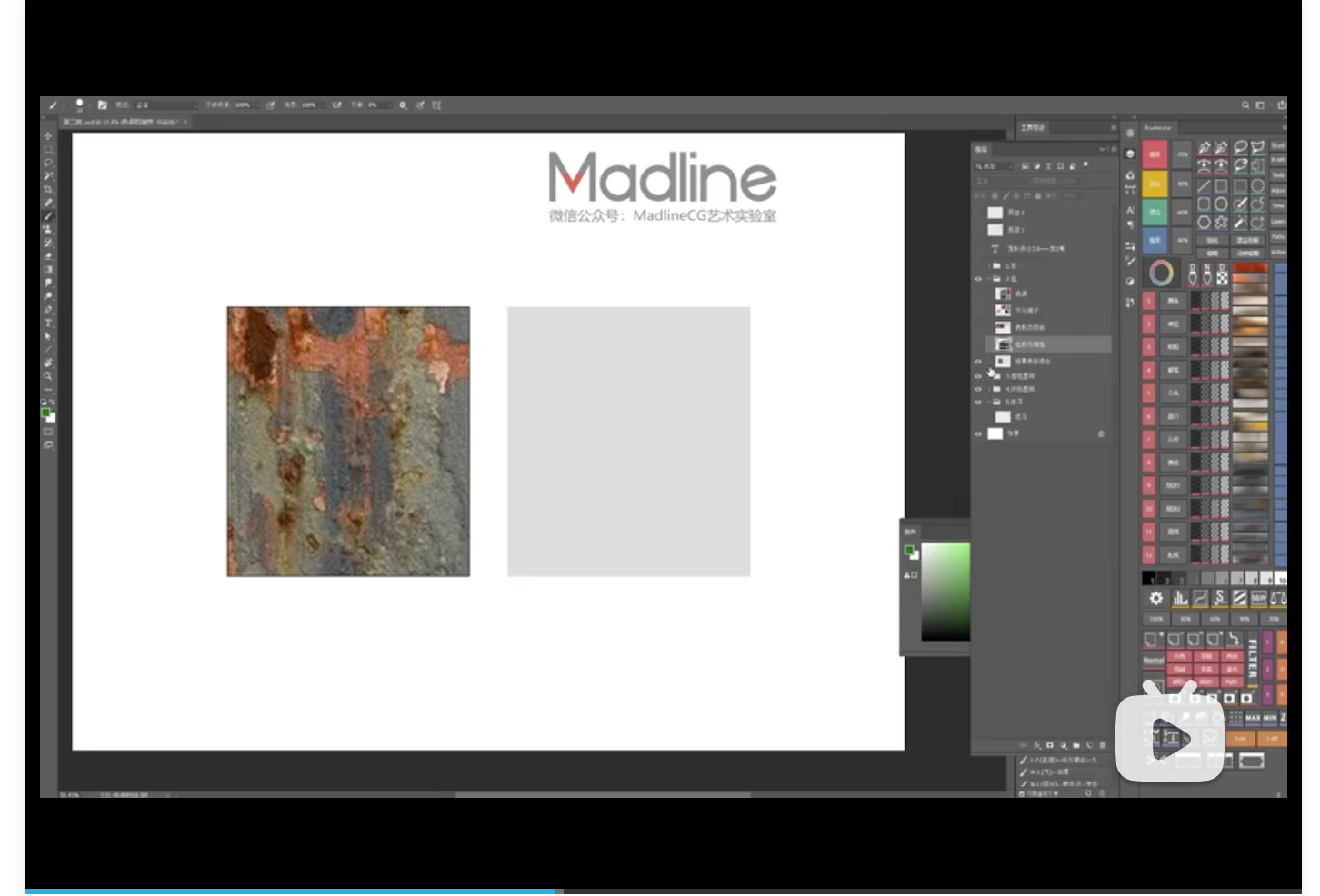
Task: Select the Pen tool in left toolbar
Action: click(48, 309)
